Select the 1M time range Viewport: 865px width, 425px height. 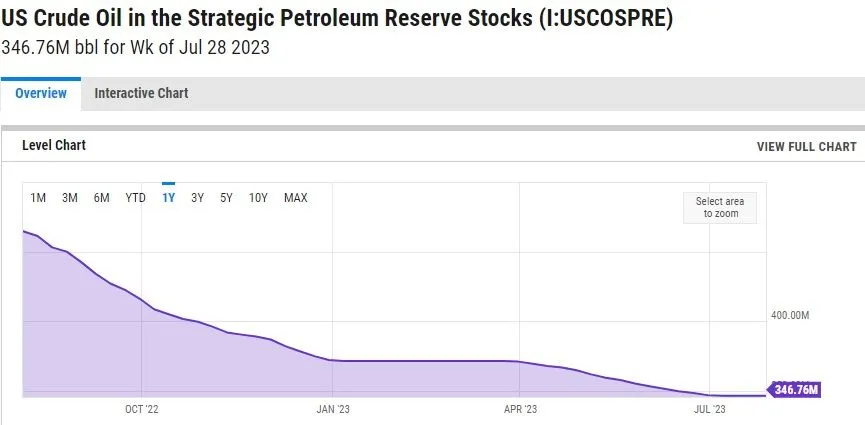pos(38,198)
